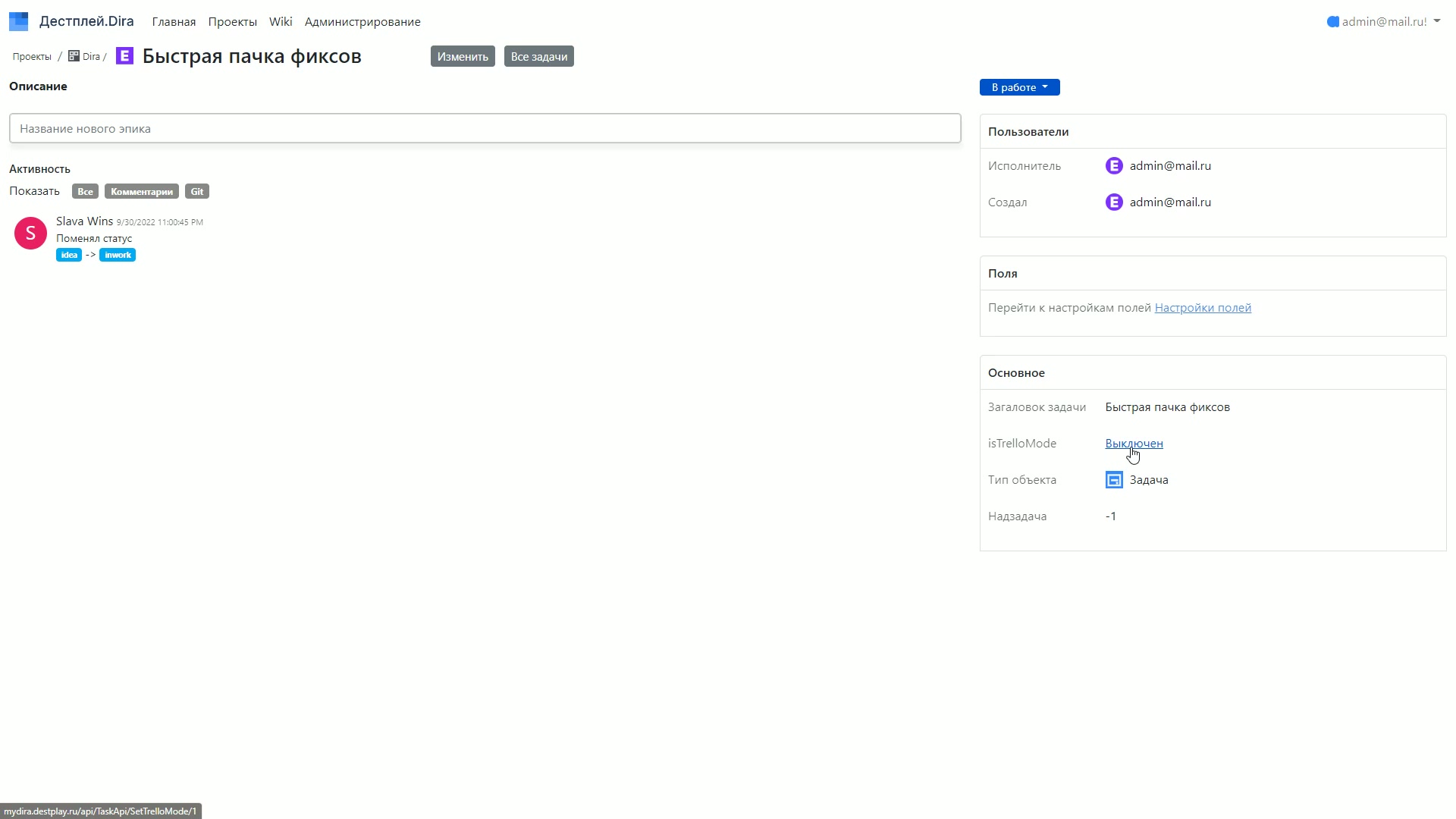This screenshot has width=1456, height=819.
Task: Click the Все задачи button
Action: [539, 57]
